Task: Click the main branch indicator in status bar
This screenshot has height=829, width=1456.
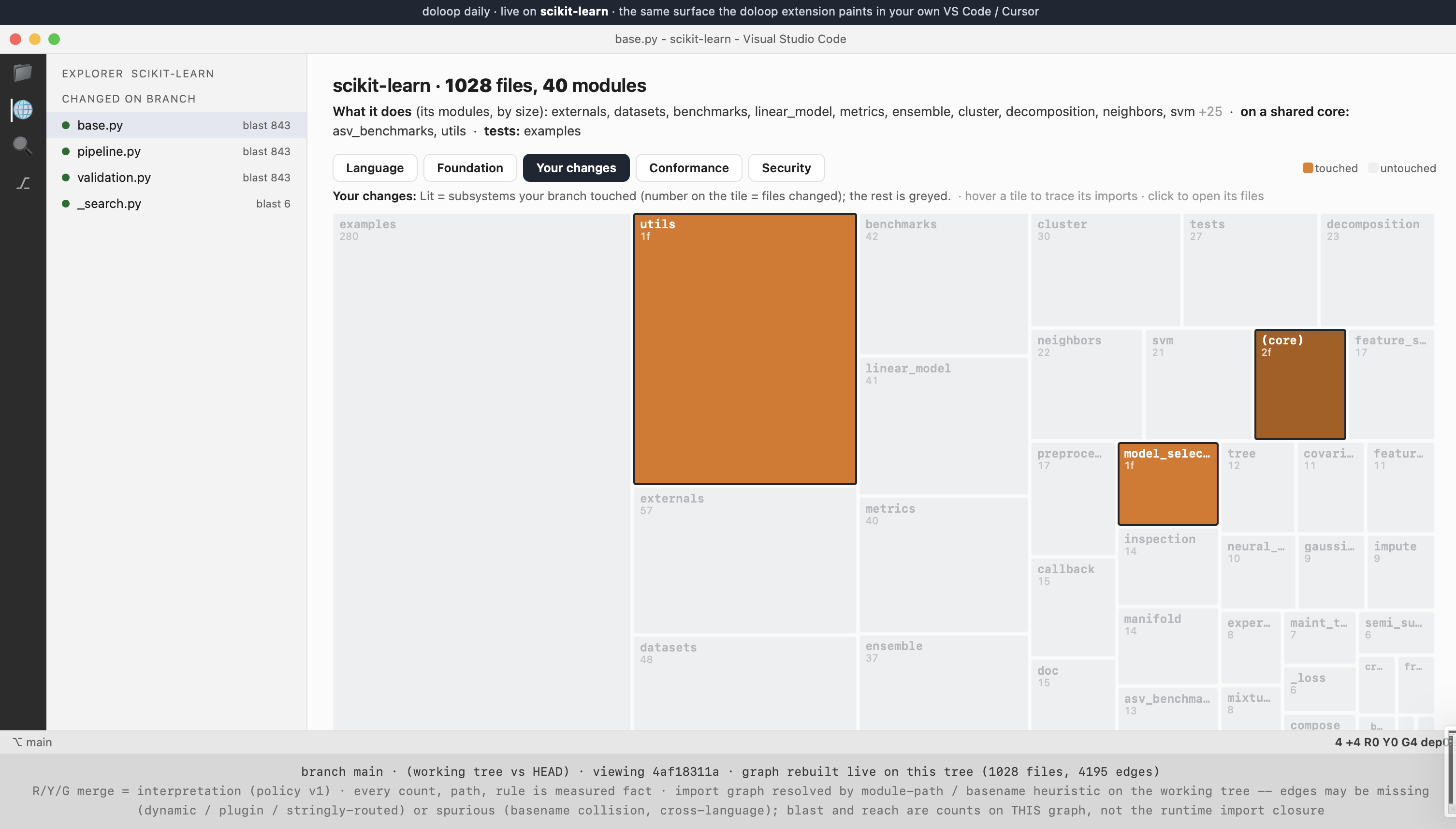Action: pos(32,742)
